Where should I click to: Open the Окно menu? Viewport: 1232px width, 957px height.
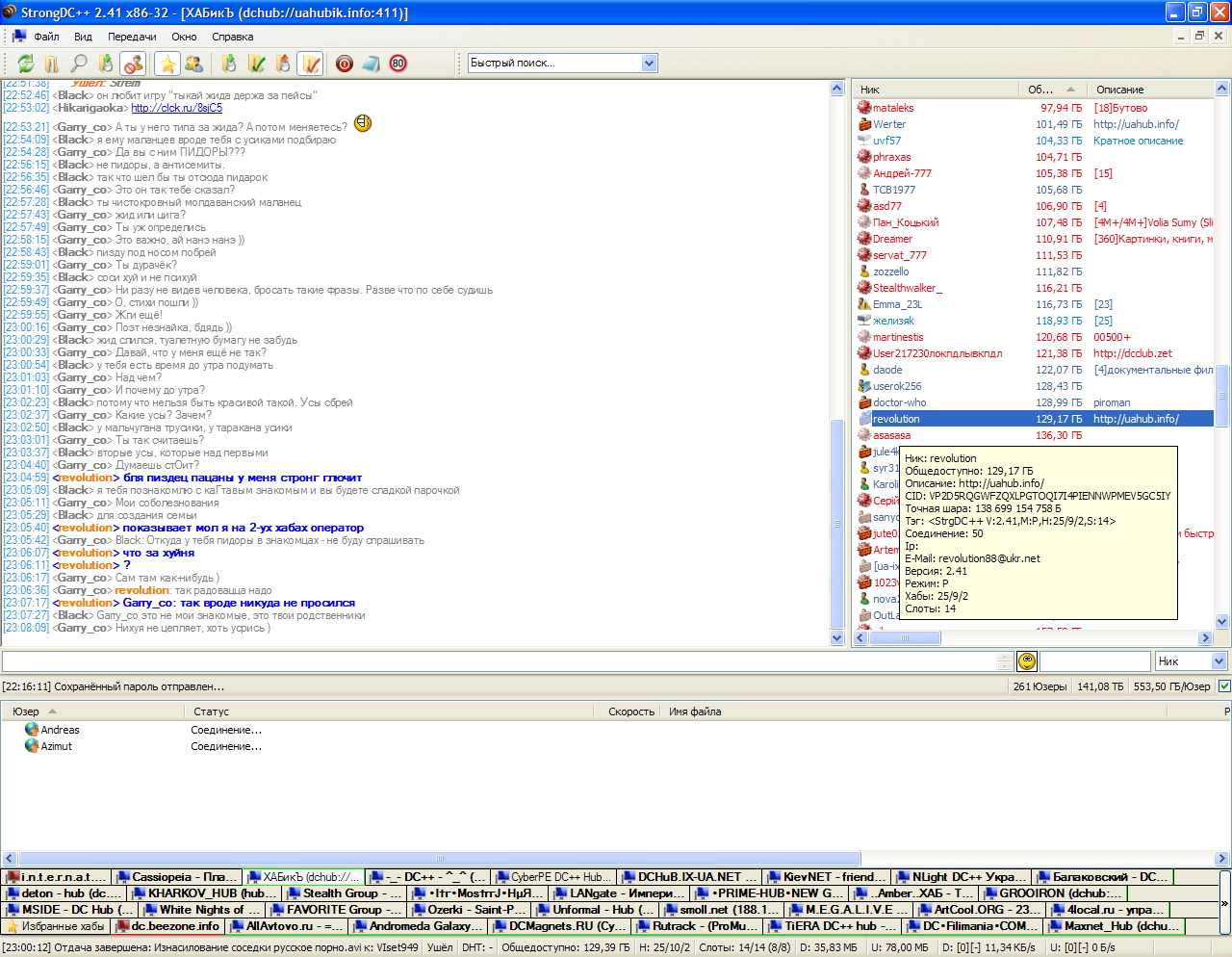click(184, 37)
